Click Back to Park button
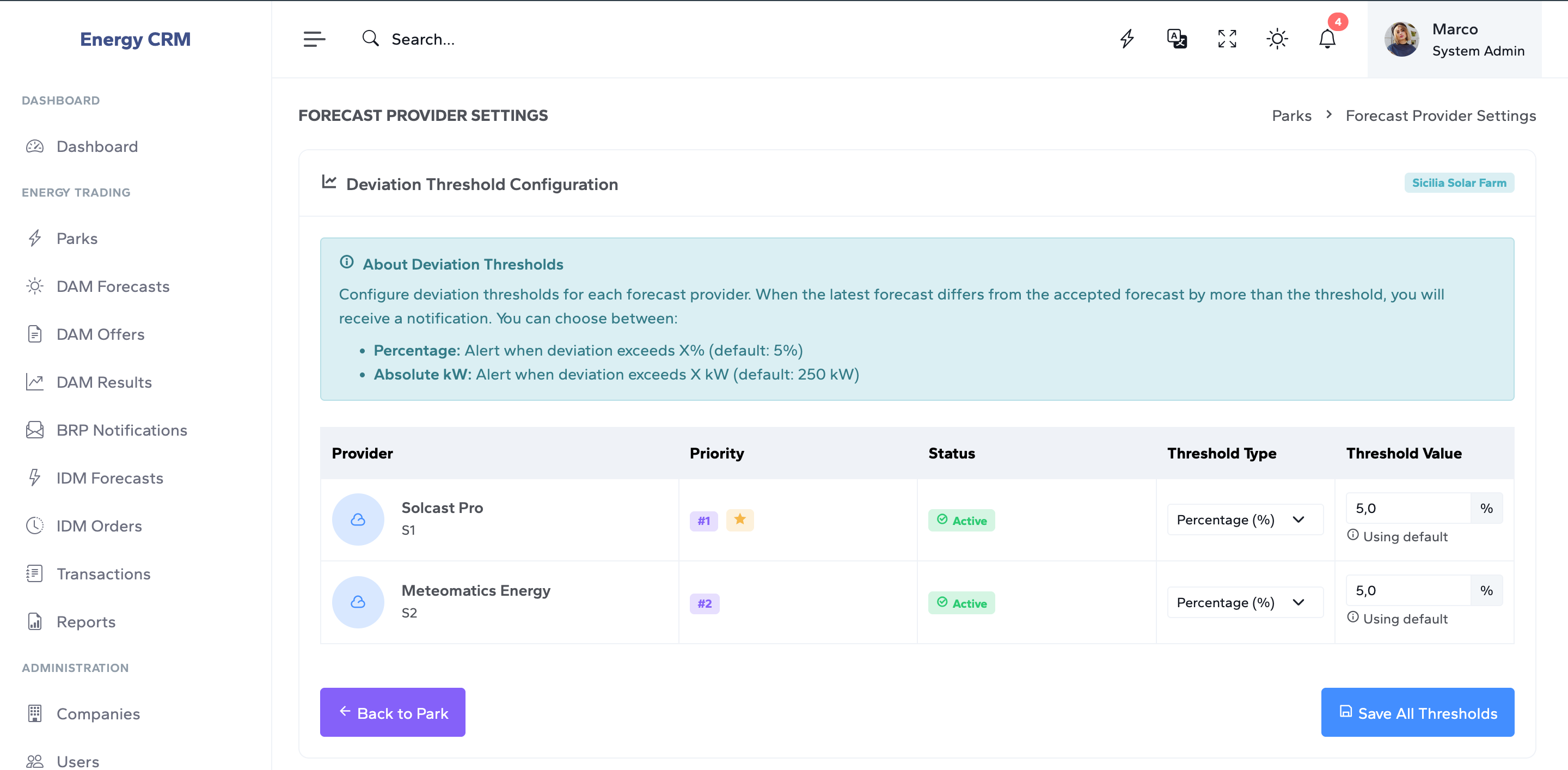 point(393,713)
